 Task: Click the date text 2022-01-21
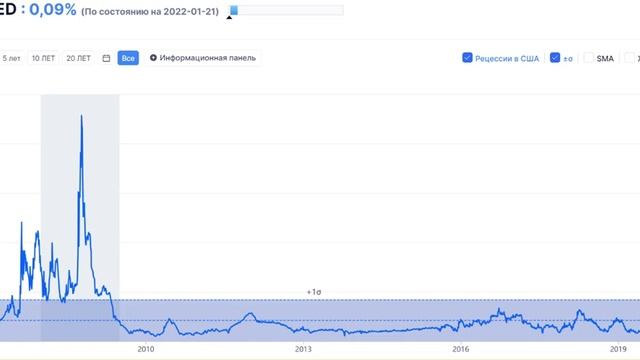point(189,11)
